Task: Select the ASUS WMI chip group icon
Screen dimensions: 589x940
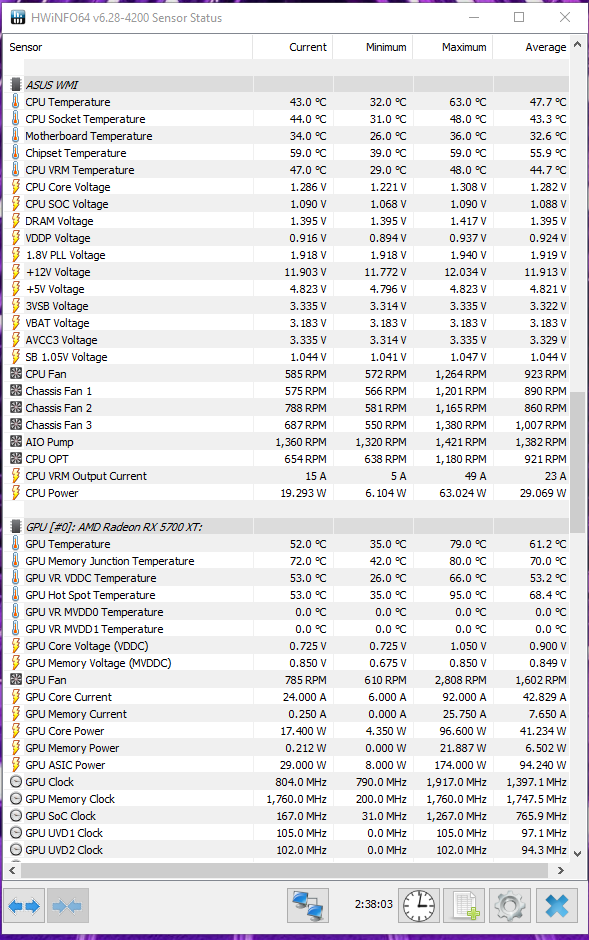Action: click(x=16, y=85)
